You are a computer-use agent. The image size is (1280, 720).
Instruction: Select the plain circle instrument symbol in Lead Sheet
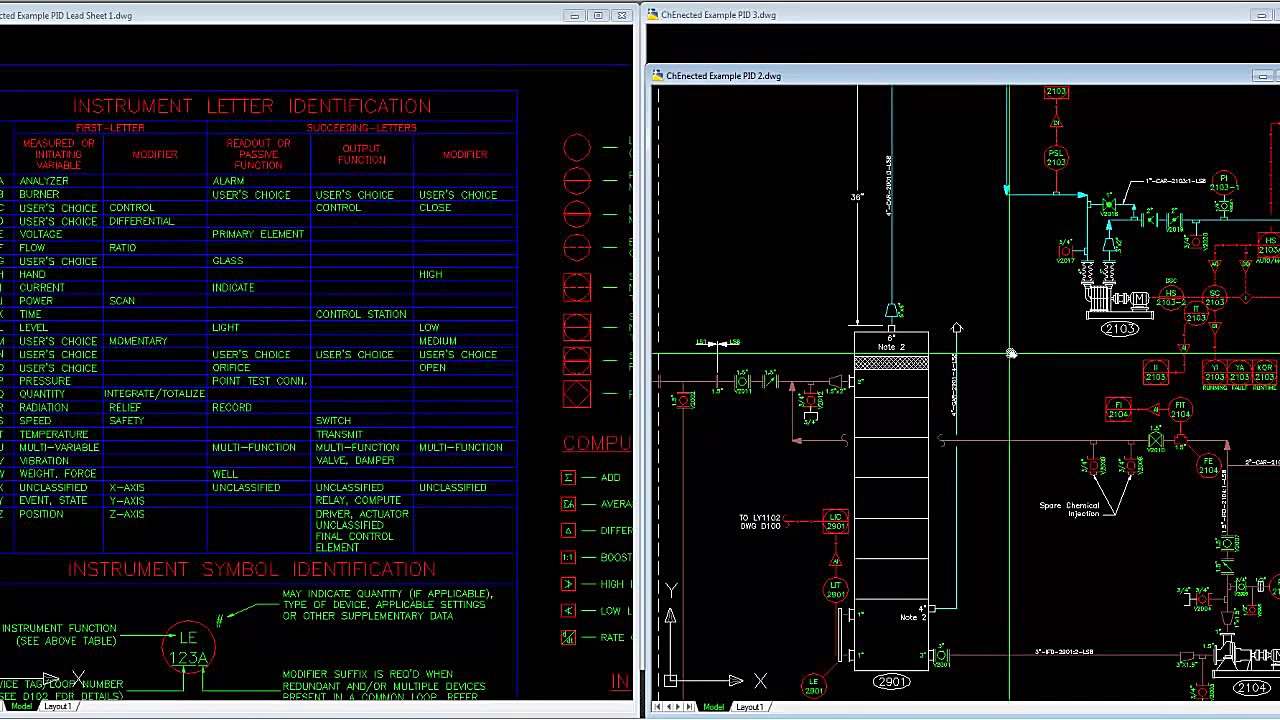click(x=577, y=148)
